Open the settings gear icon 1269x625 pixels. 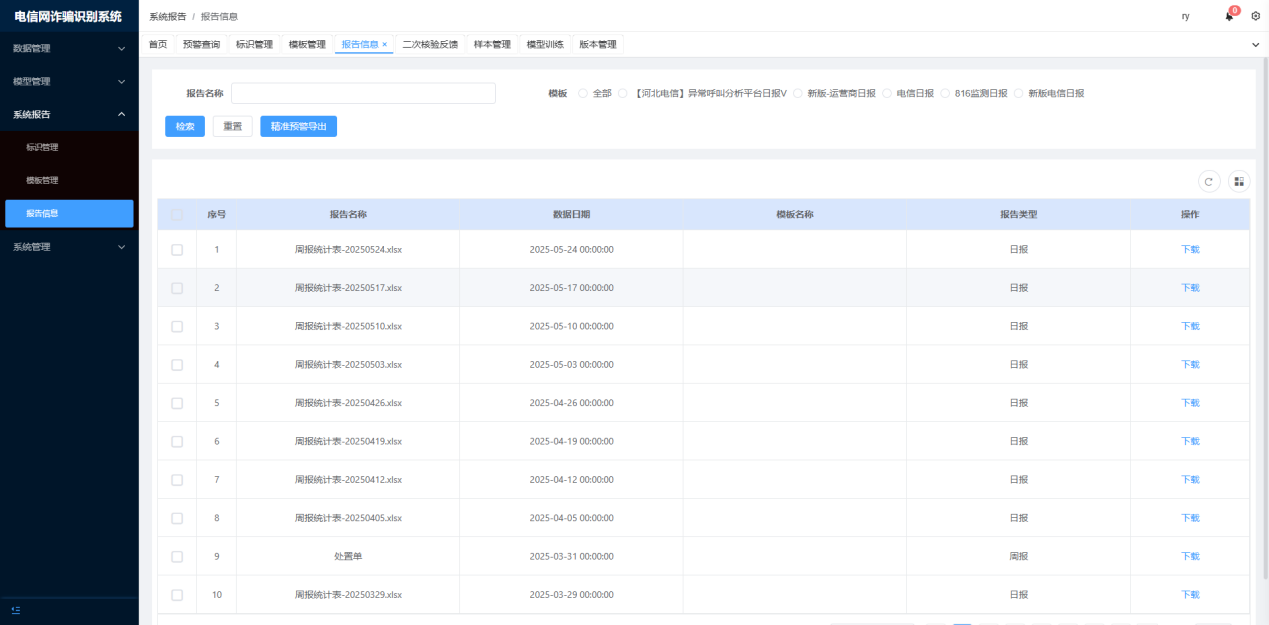1256,16
